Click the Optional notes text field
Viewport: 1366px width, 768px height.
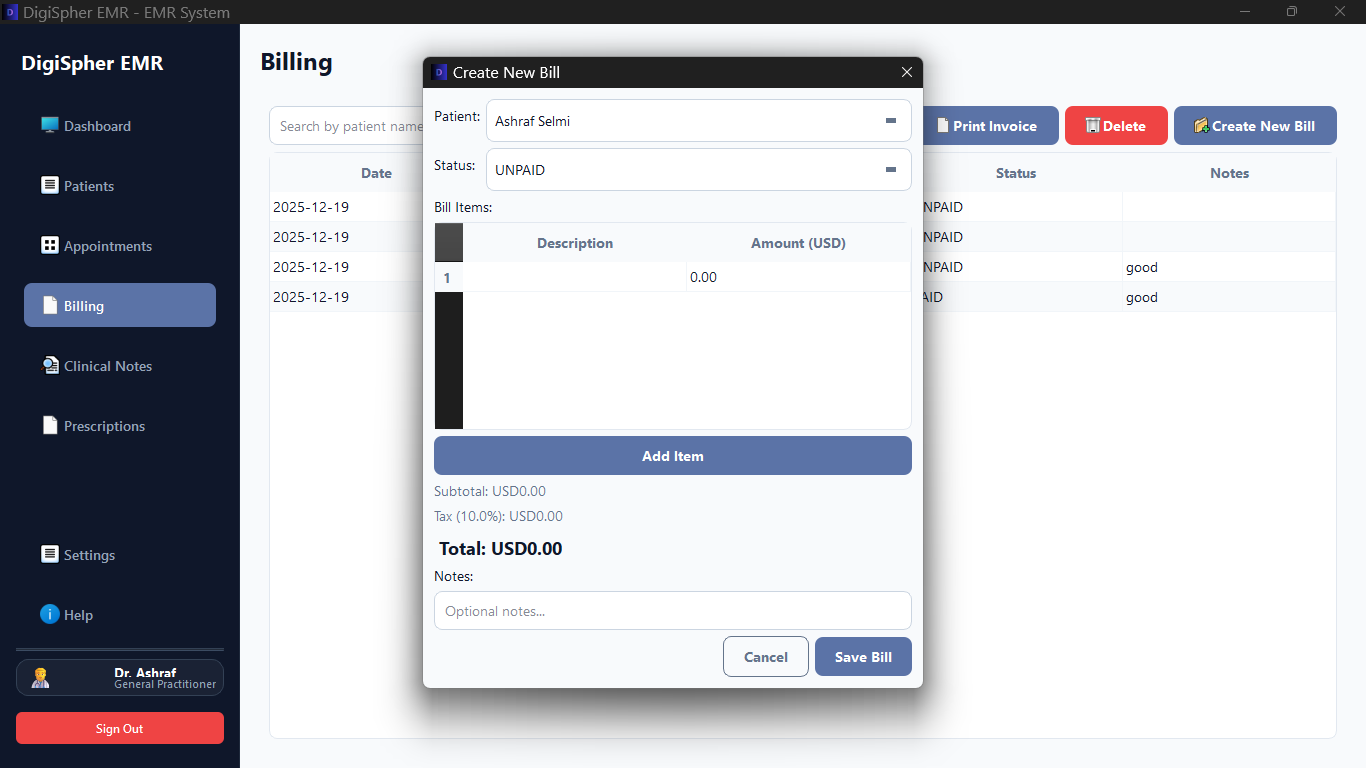672,610
